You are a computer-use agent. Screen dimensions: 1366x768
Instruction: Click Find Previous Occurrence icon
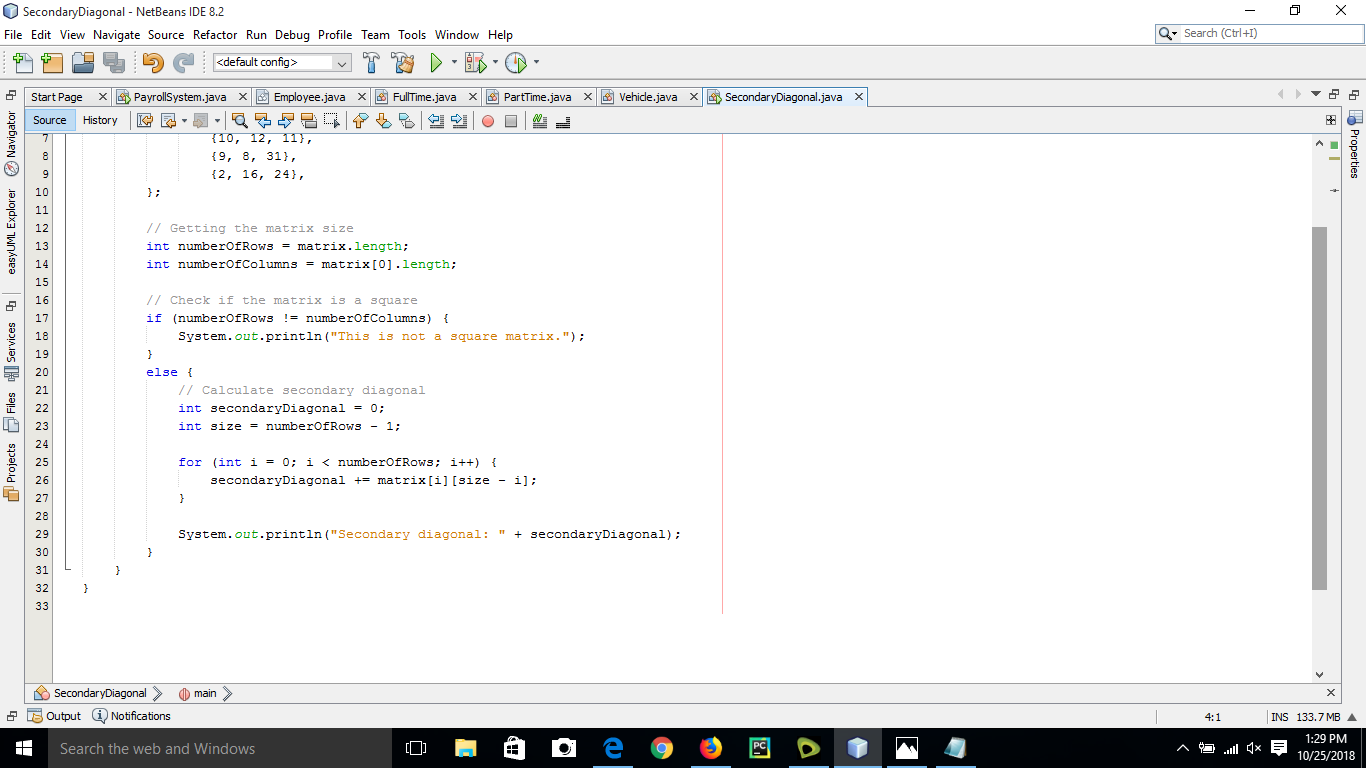click(x=263, y=121)
